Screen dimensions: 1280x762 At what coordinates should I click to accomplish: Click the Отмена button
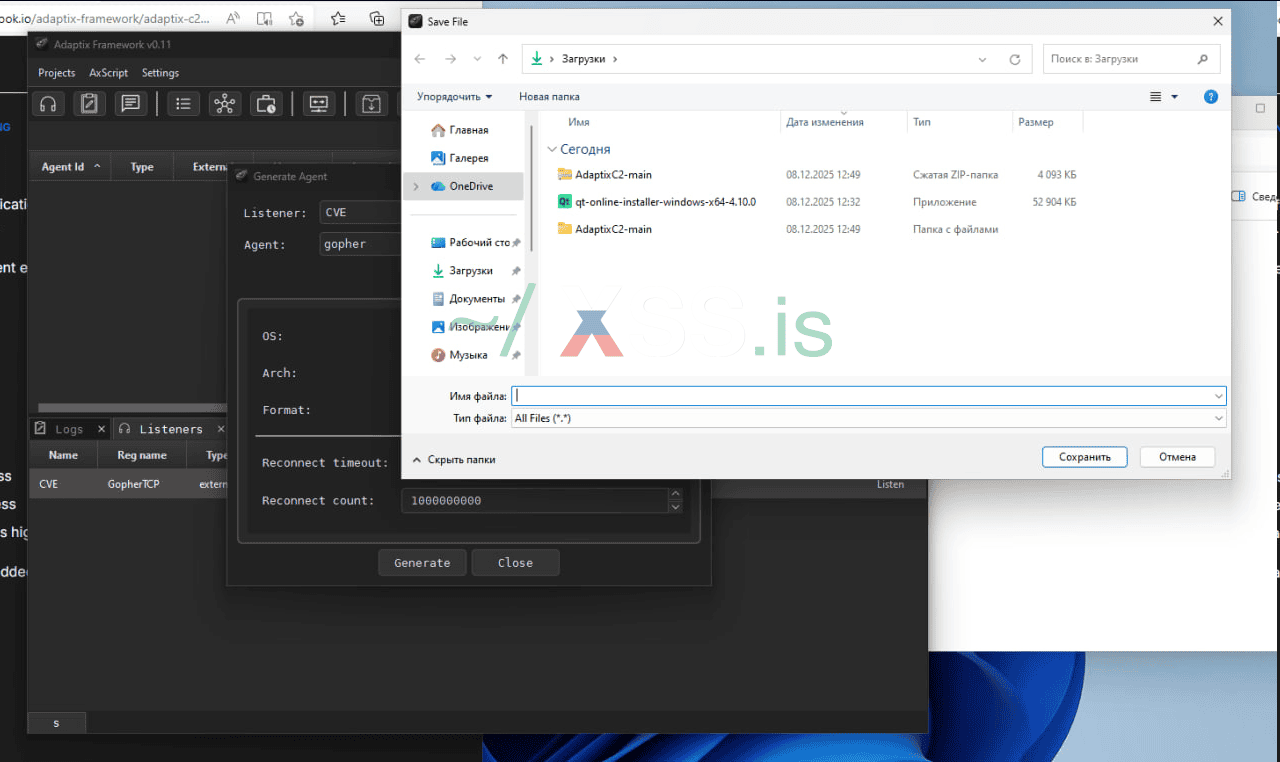coord(1178,457)
